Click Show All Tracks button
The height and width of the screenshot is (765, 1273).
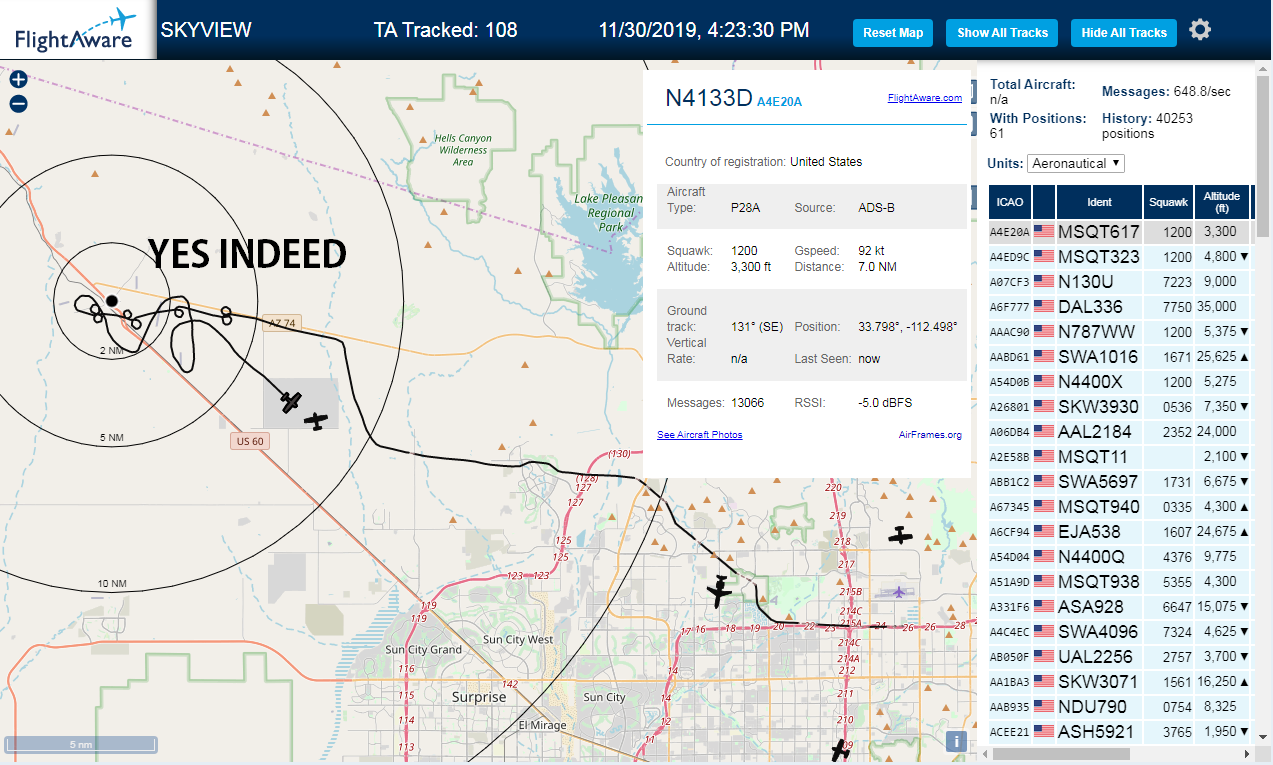1002,32
